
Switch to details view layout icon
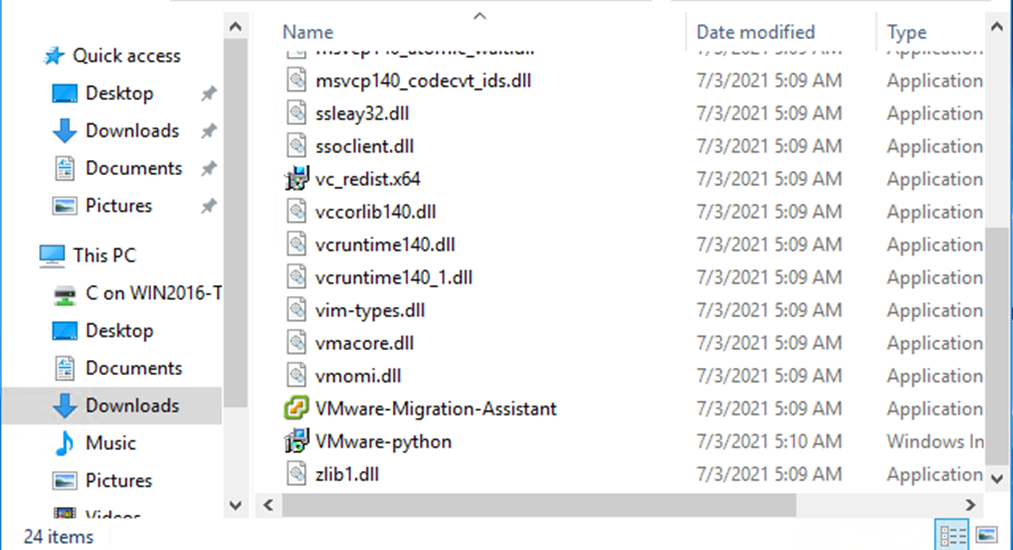tap(952, 535)
